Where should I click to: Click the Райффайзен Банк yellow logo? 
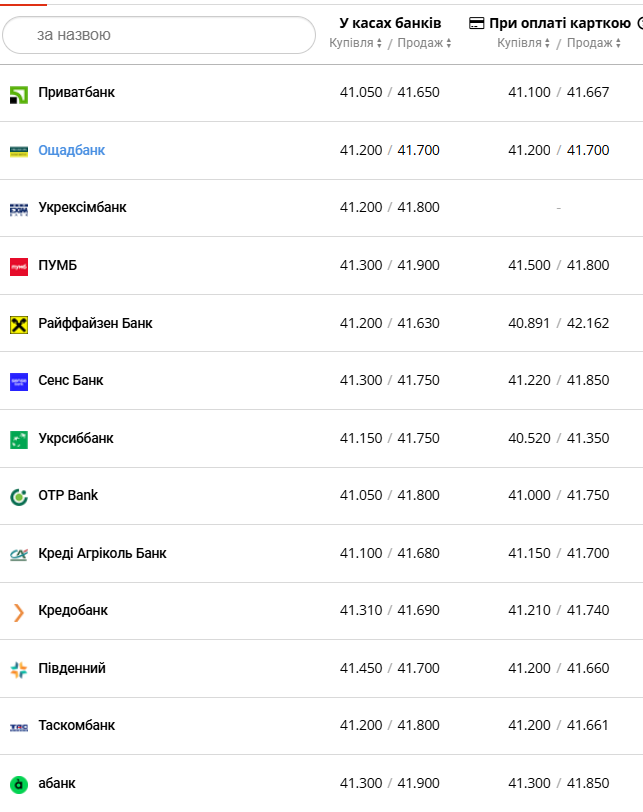18,324
